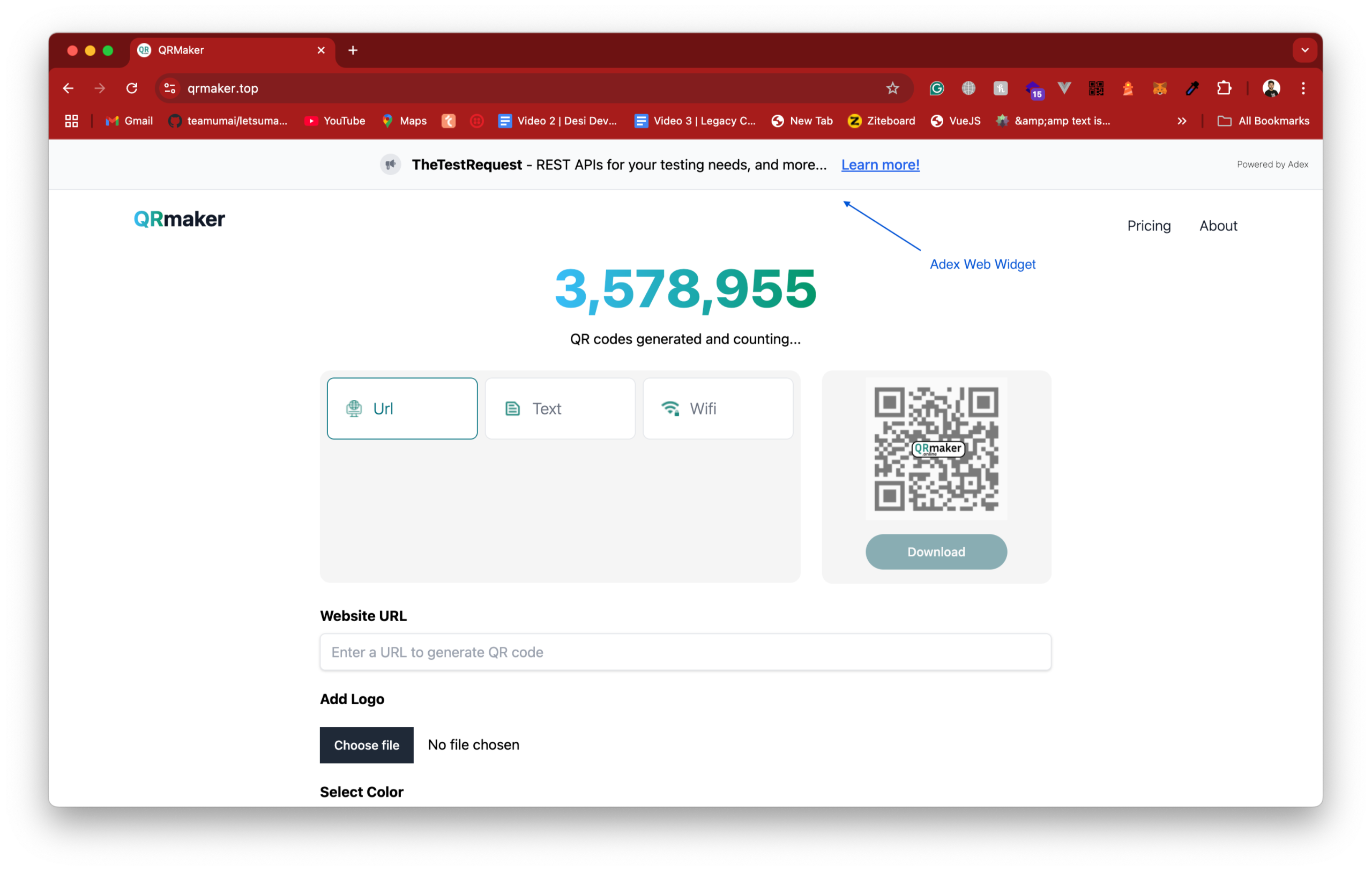Image resolution: width=1372 pixels, height=872 pixels.
Task: Click the Grammarly extension icon
Action: click(935, 89)
